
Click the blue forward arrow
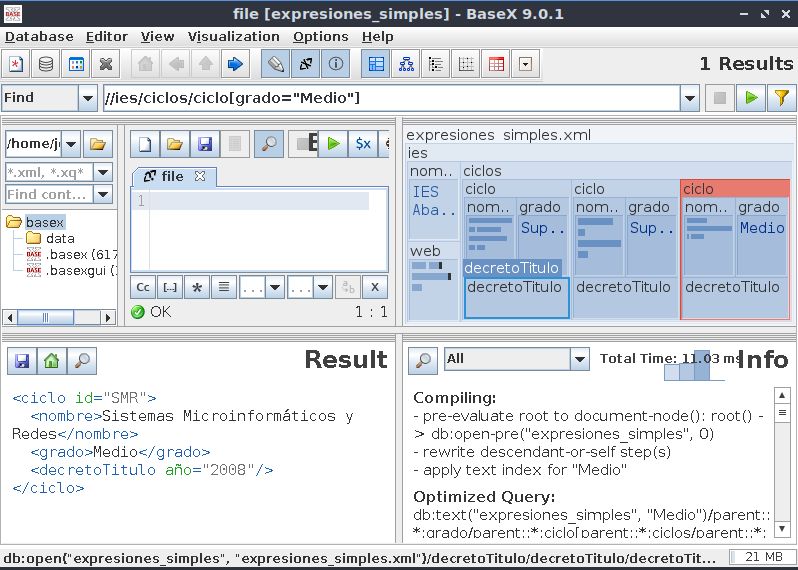235,65
